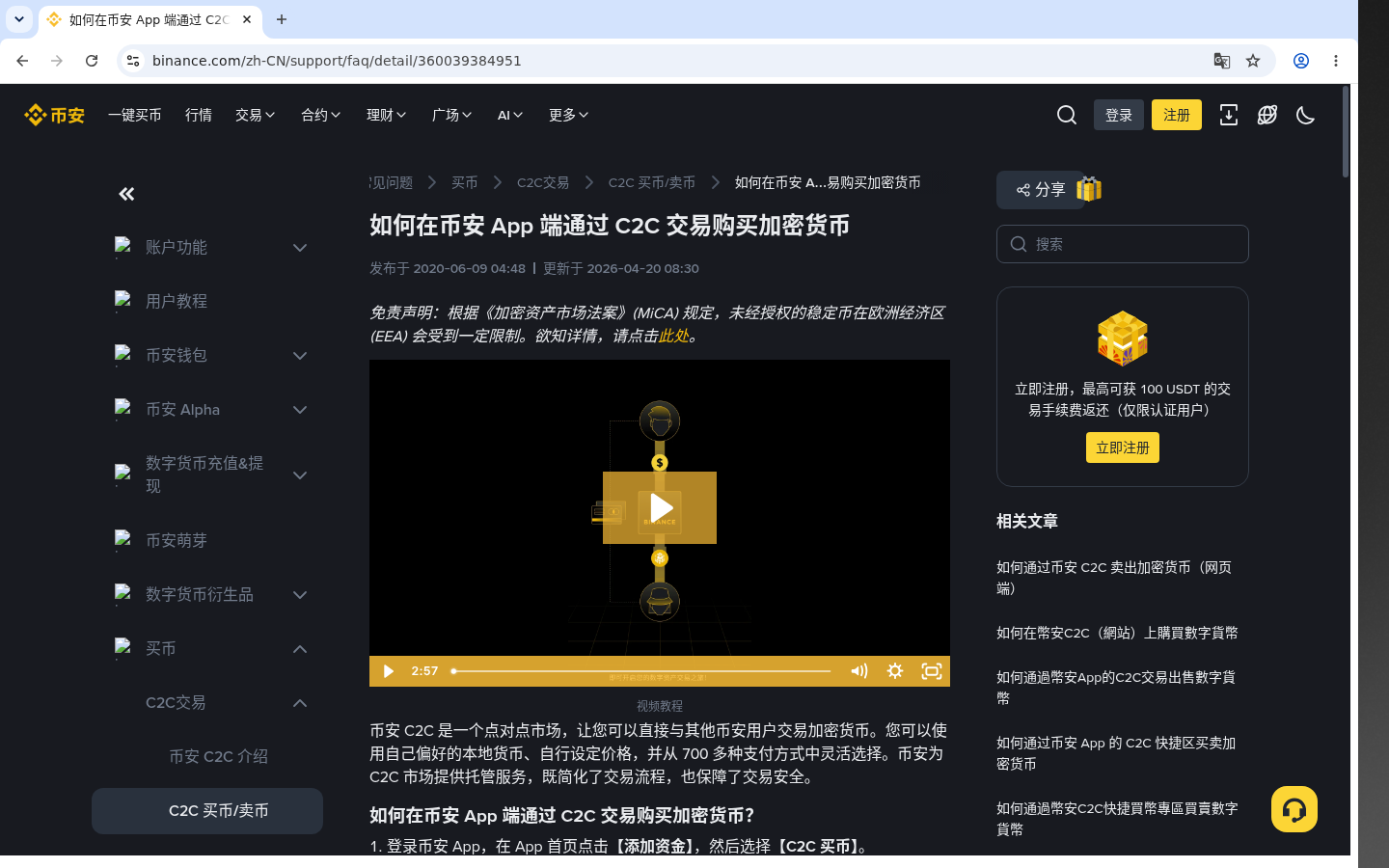The image size is (1389, 868).
Task: Collapse the sidebar with double-arrow icon
Action: pos(126,194)
